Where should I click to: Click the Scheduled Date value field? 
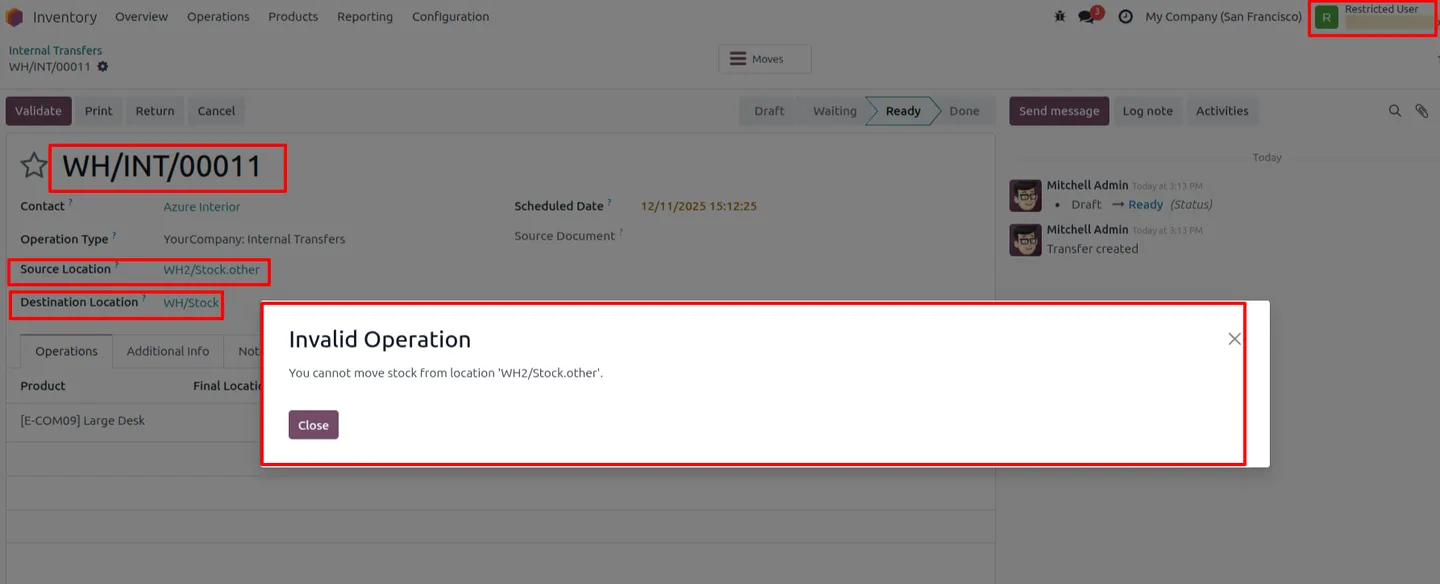click(x=699, y=207)
